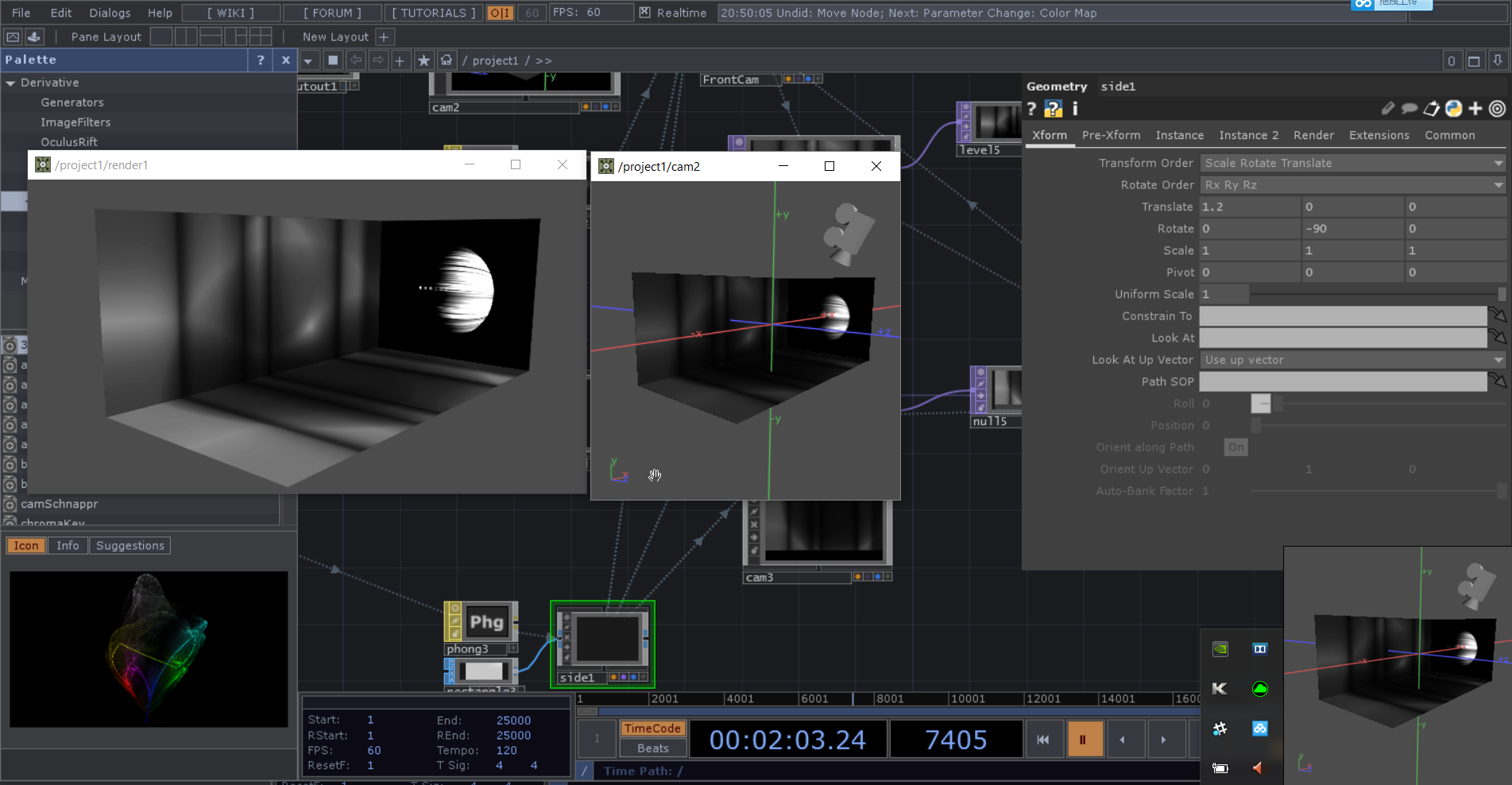Open Python help icon in parameter panel
This screenshot has height=785, width=1512.
click(x=1054, y=109)
